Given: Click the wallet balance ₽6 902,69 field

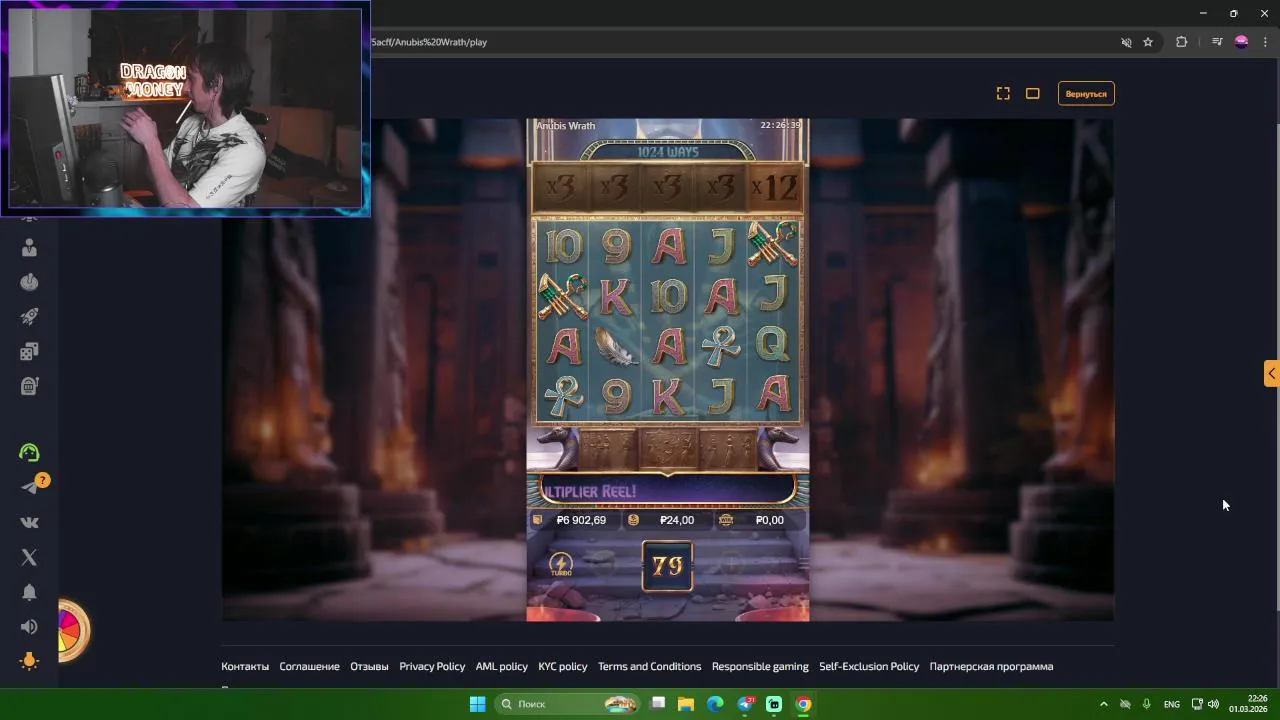Looking at the screenshot, I should (572, 520).
